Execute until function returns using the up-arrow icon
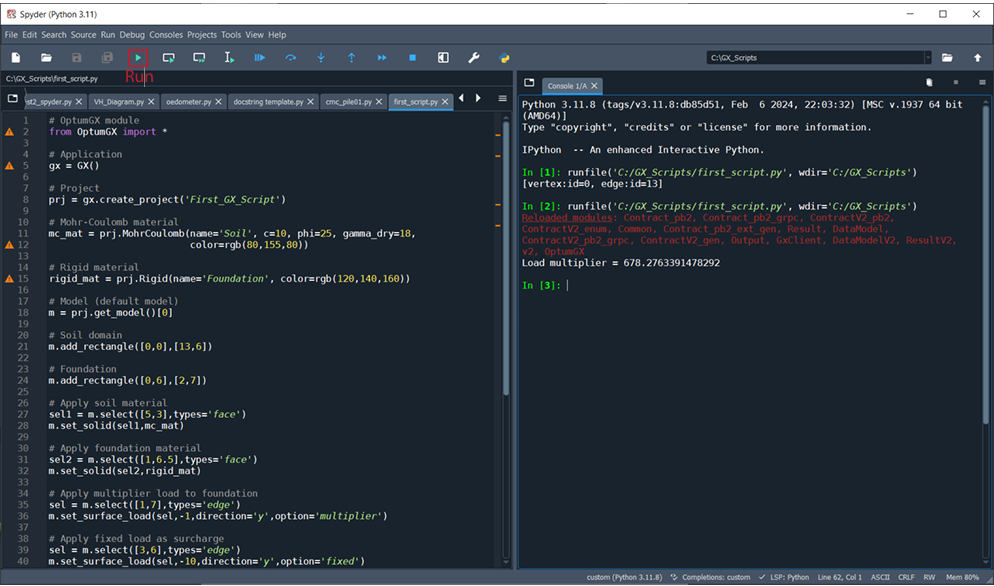Screen dimensions: 994x586 [352, 58]
